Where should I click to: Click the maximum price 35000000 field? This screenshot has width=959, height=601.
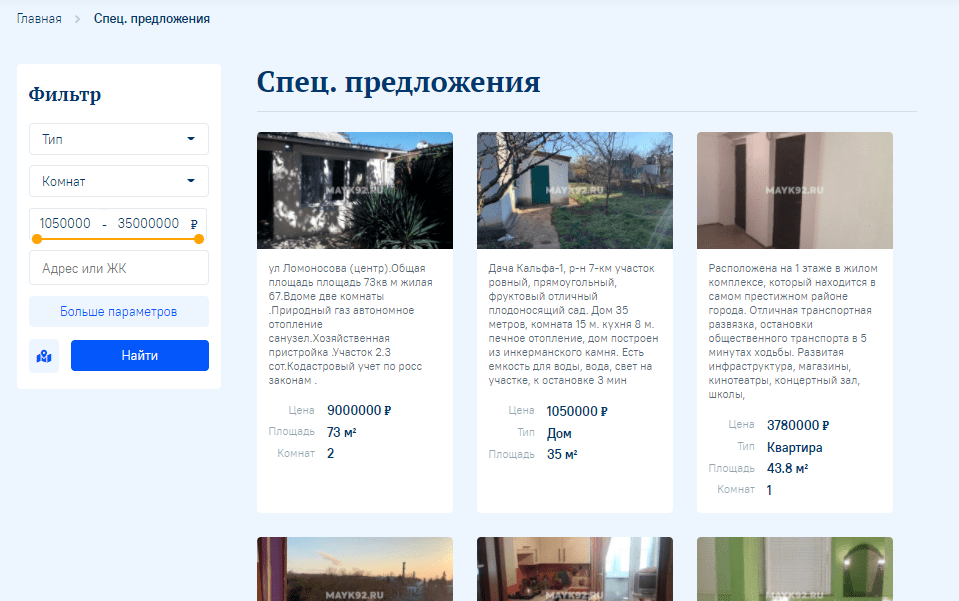click(148, 224)
